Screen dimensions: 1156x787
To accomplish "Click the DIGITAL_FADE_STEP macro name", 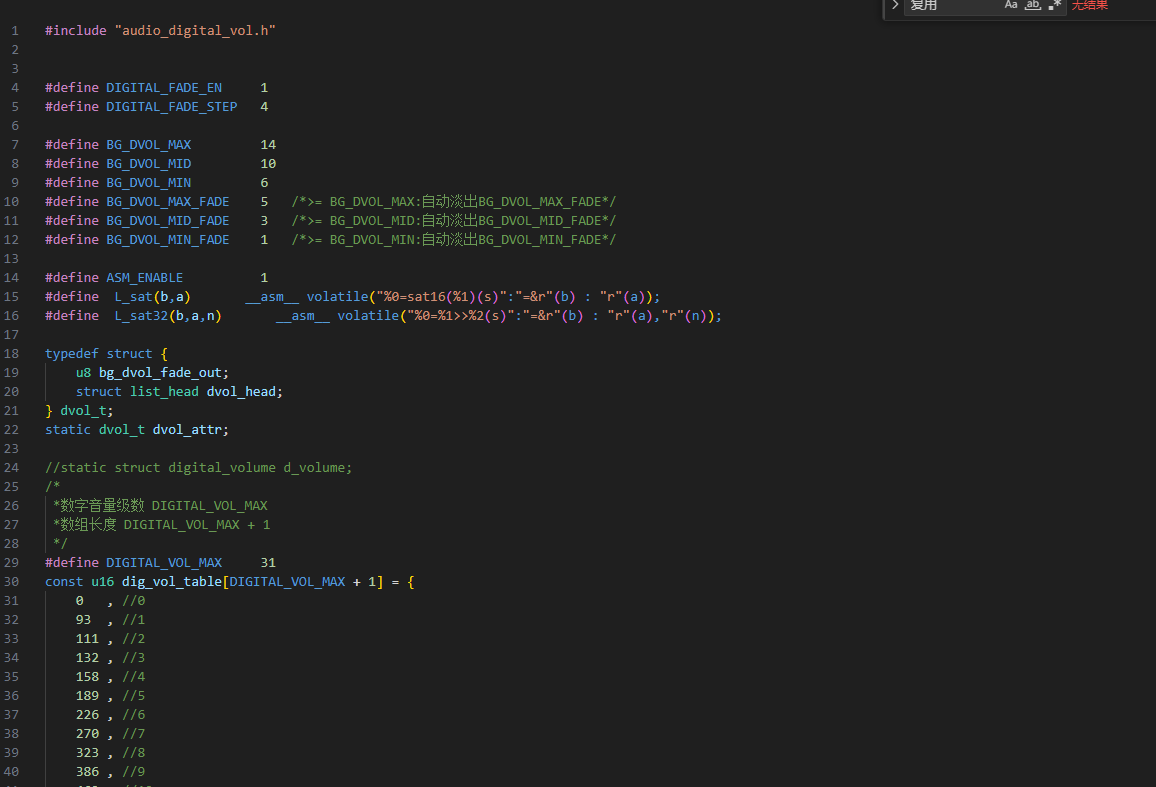I will pos(172,107).
